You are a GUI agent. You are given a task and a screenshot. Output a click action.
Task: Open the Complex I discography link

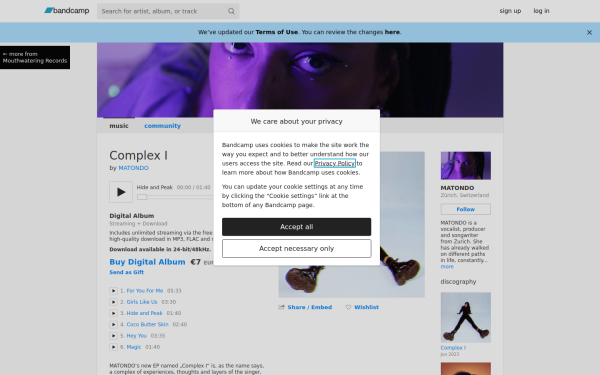coord(453,348)
